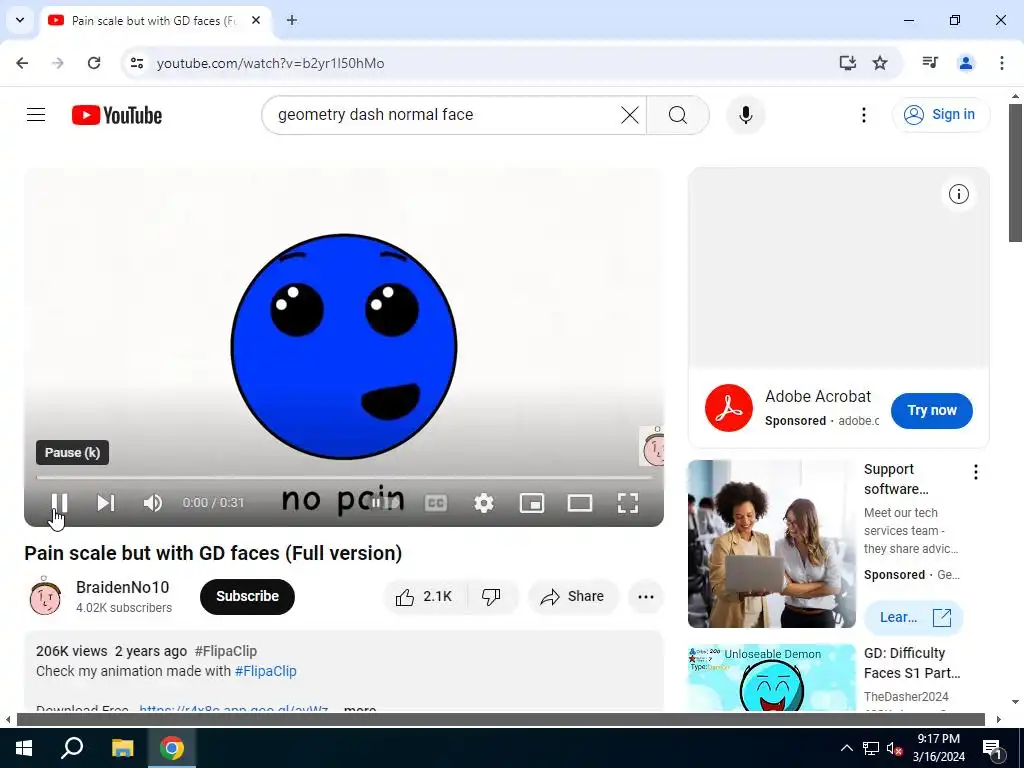The width and height of the screenshot is (1024, 768).
Task: Open more actions ellipsis under video
Action: pos(646,596)
